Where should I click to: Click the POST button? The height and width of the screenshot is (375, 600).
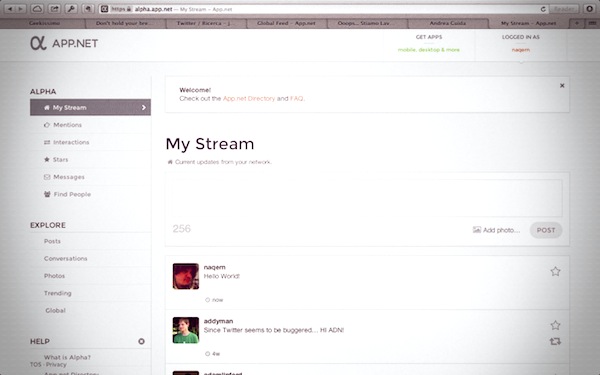pos(546,230)
